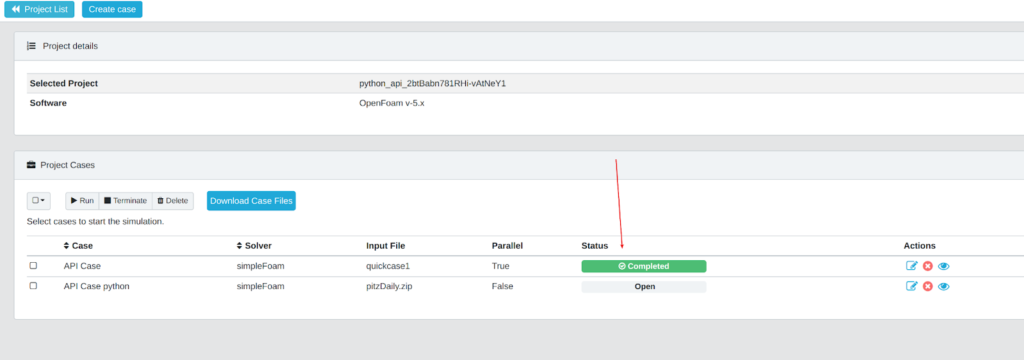Tick the checkbox for API Case python
This screenshot has height=360, width=1024.
click(x=33, y=286)
